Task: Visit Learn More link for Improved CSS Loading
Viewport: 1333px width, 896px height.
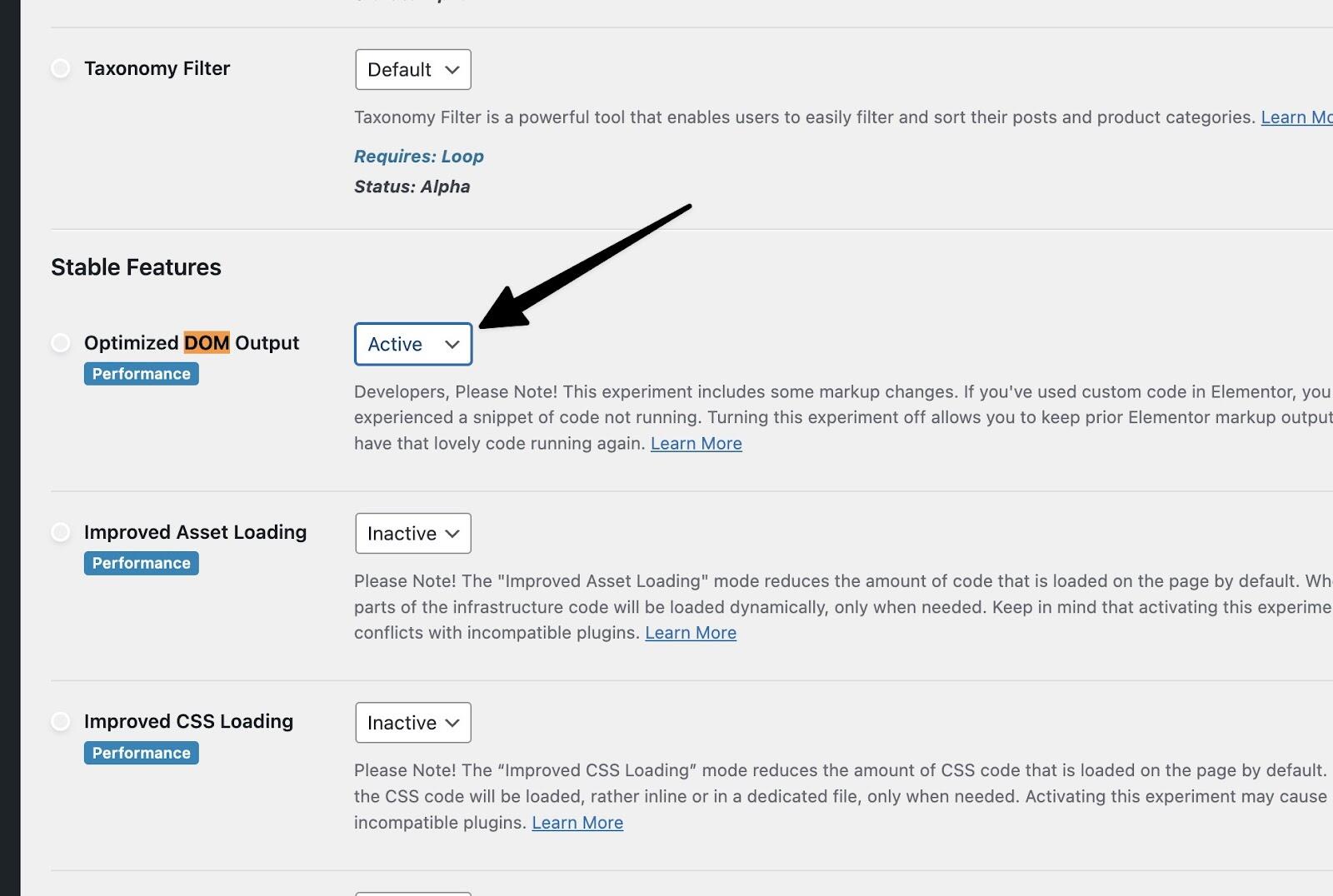Action: 577,823
